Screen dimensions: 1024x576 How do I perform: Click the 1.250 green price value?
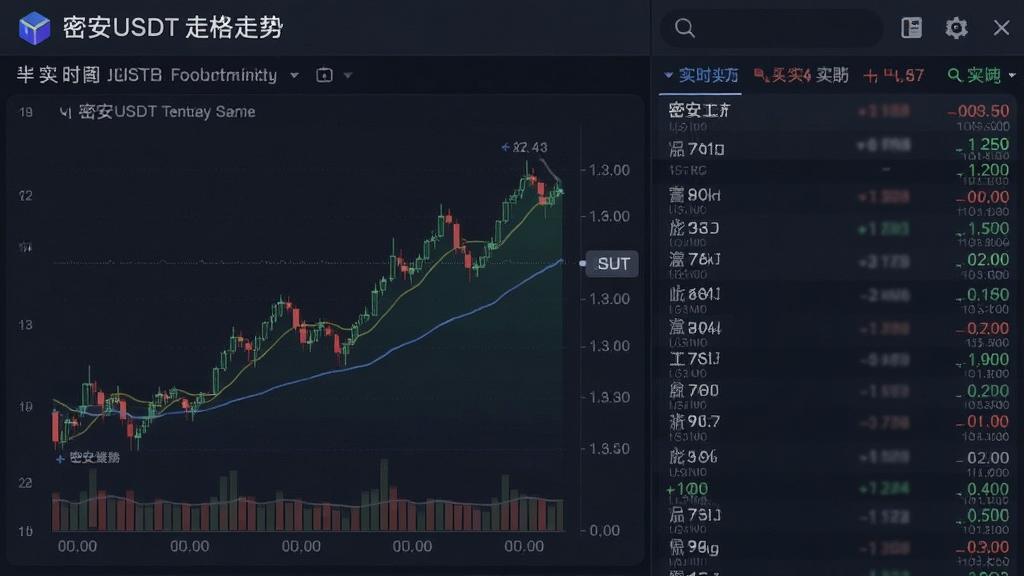click(984, 144)
